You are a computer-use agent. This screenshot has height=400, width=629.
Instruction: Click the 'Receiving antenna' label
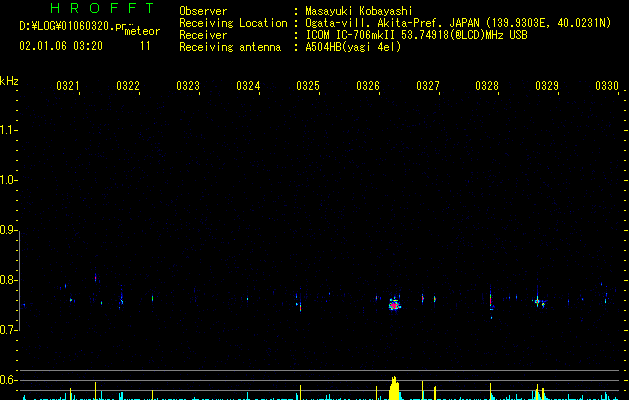[230, 47]
